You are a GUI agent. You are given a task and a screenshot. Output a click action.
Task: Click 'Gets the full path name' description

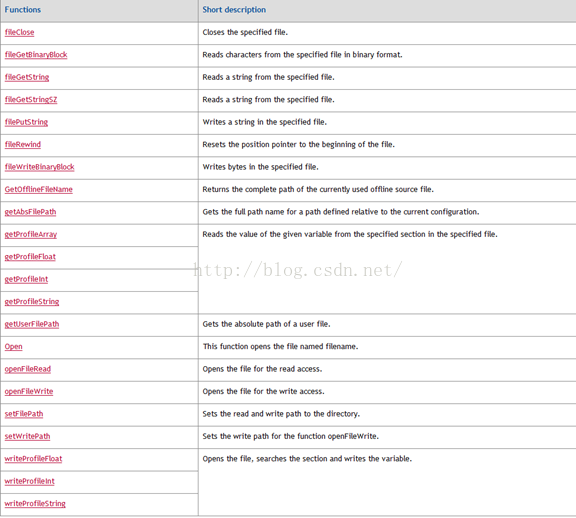click(341, 212)
